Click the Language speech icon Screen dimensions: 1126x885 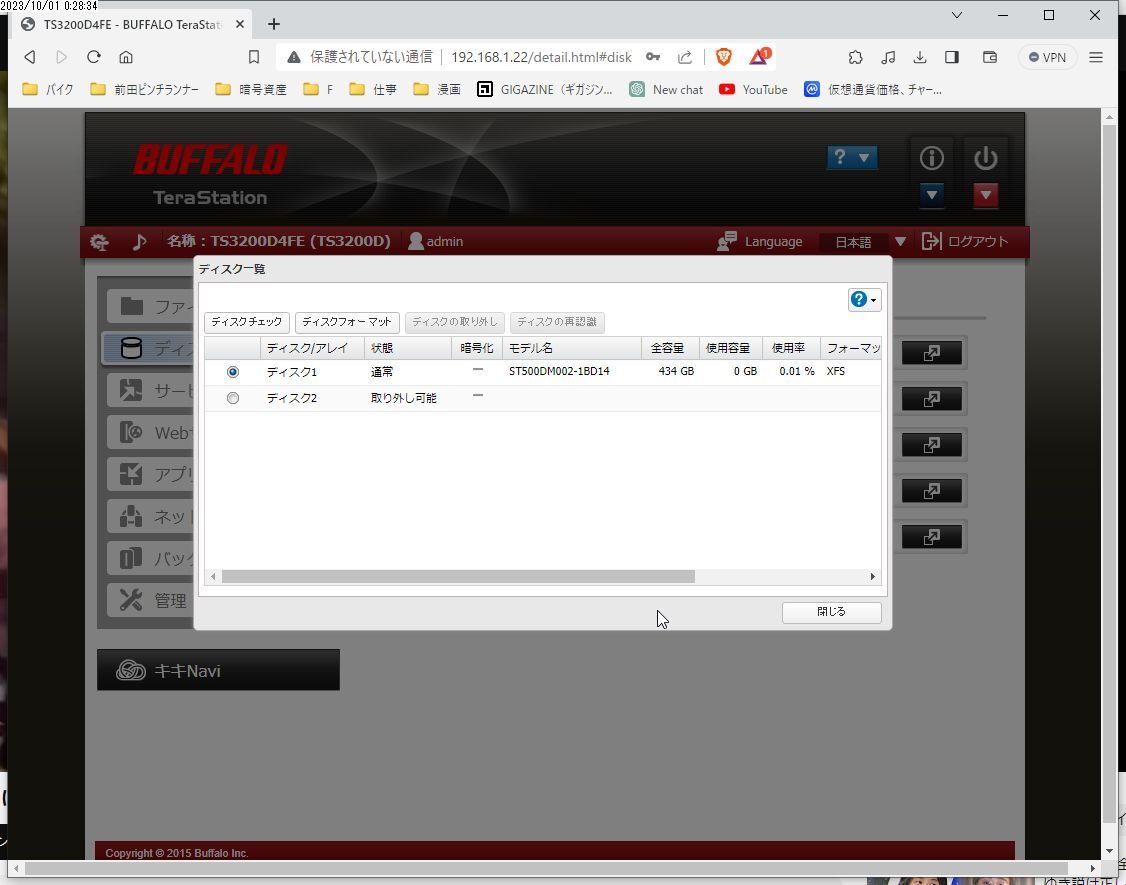coord(727,241)
